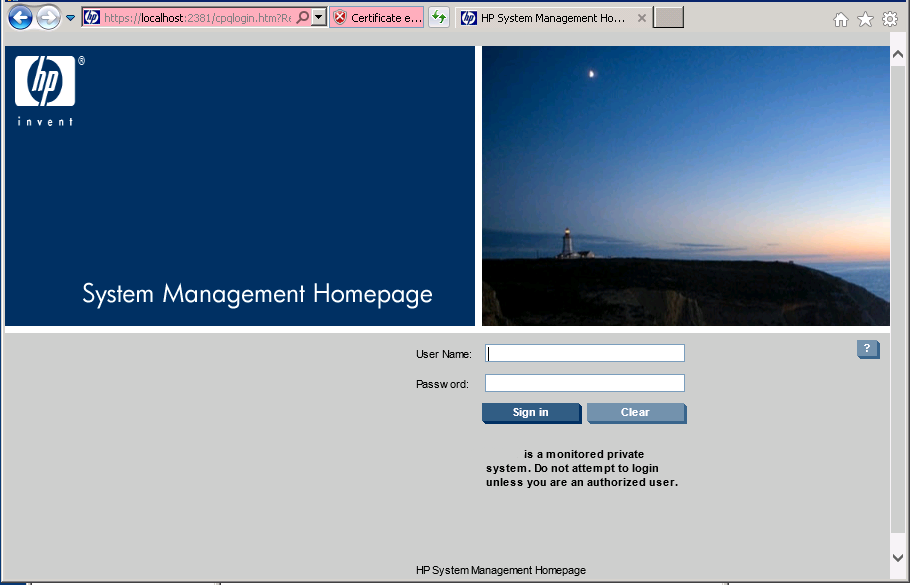Open Favorites with the star icon
Viewport: 910px width, 585px height.
click(x=865, y=20)
